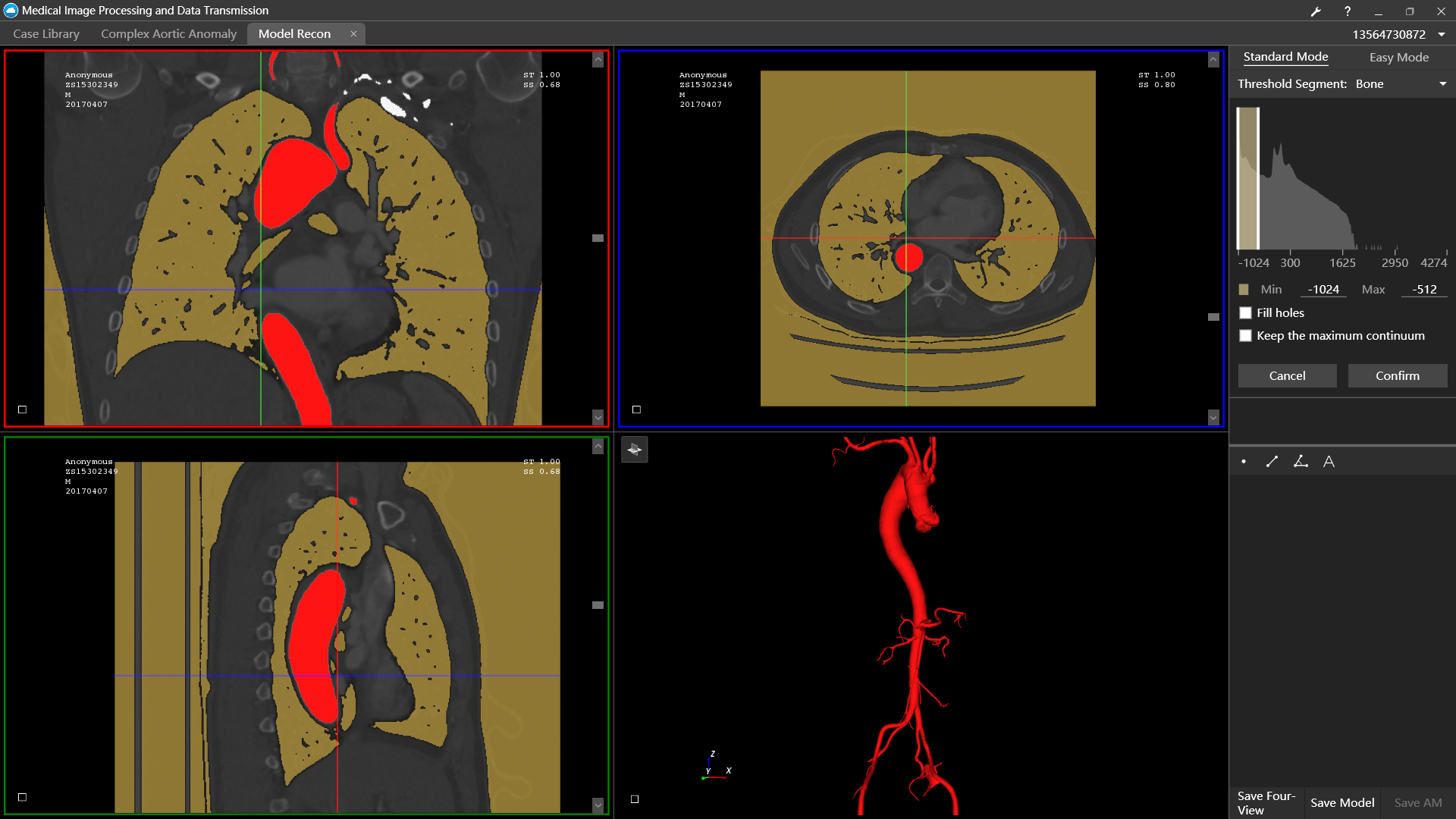Image resolution: width=1456 pixels, height=819 pixels.
Task: Click the maximize square in the coronal view
Action: click(22, 409)
